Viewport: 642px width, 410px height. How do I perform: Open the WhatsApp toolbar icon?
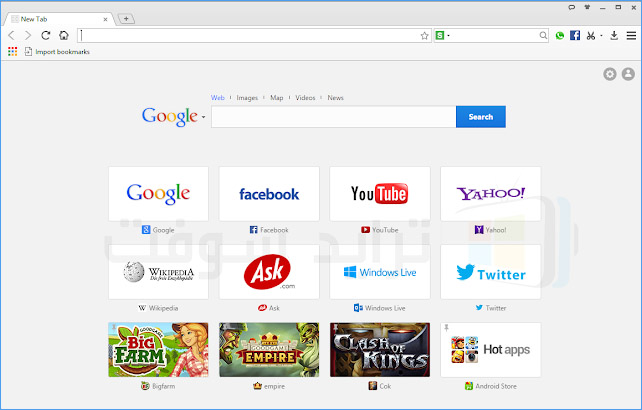(560, 36)
